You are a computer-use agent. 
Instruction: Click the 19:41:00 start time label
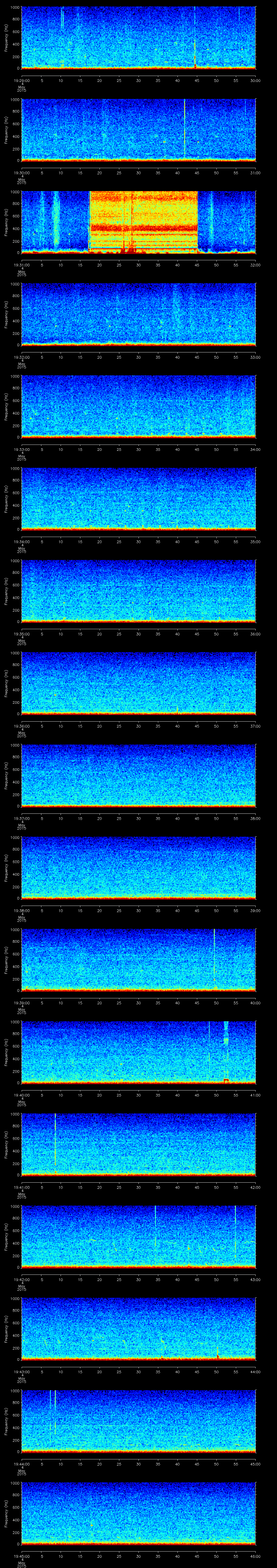pos(21,1187)
